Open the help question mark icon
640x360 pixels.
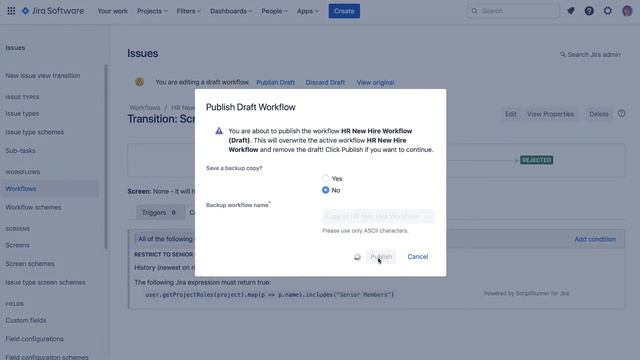coord(589,11)
